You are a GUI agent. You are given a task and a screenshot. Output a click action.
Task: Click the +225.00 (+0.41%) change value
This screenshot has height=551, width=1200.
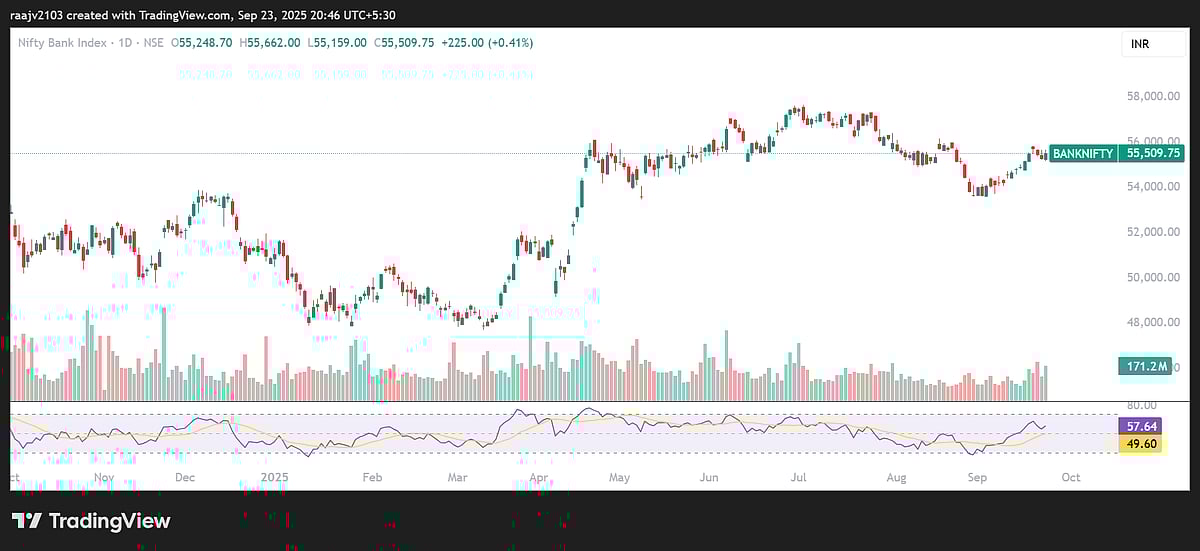pyautogui.click(x=487, y=43)
